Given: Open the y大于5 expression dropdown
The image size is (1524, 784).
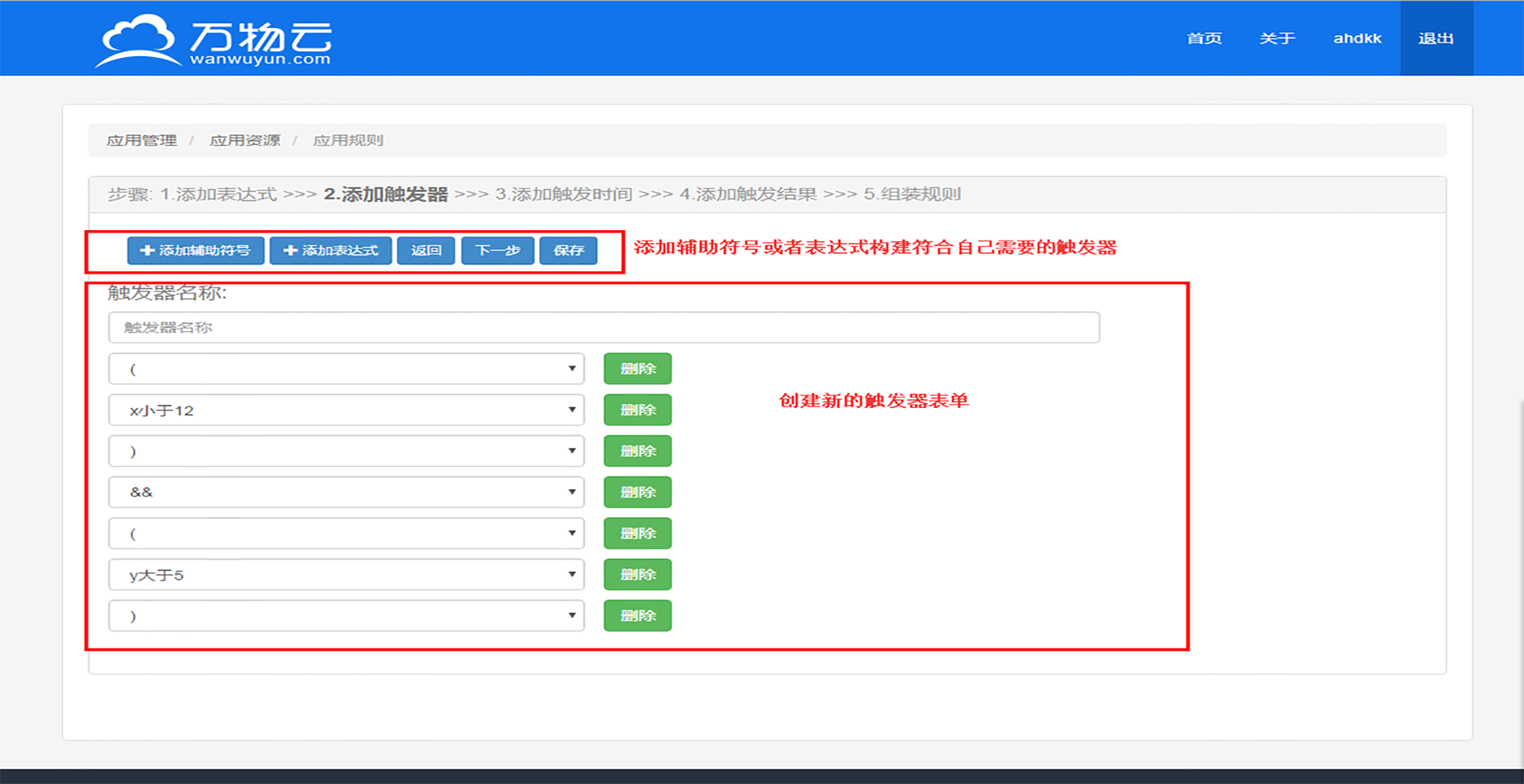Looking at the screenshot, I should (x=346, y=575).
